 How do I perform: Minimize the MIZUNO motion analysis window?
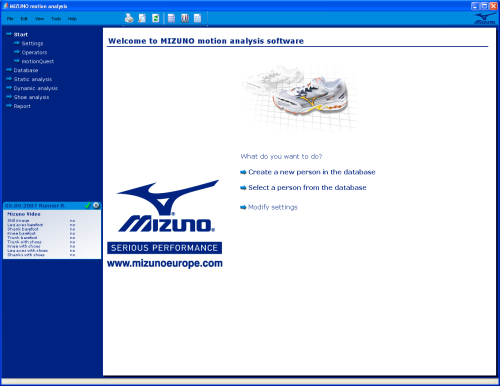click(475, 6)
